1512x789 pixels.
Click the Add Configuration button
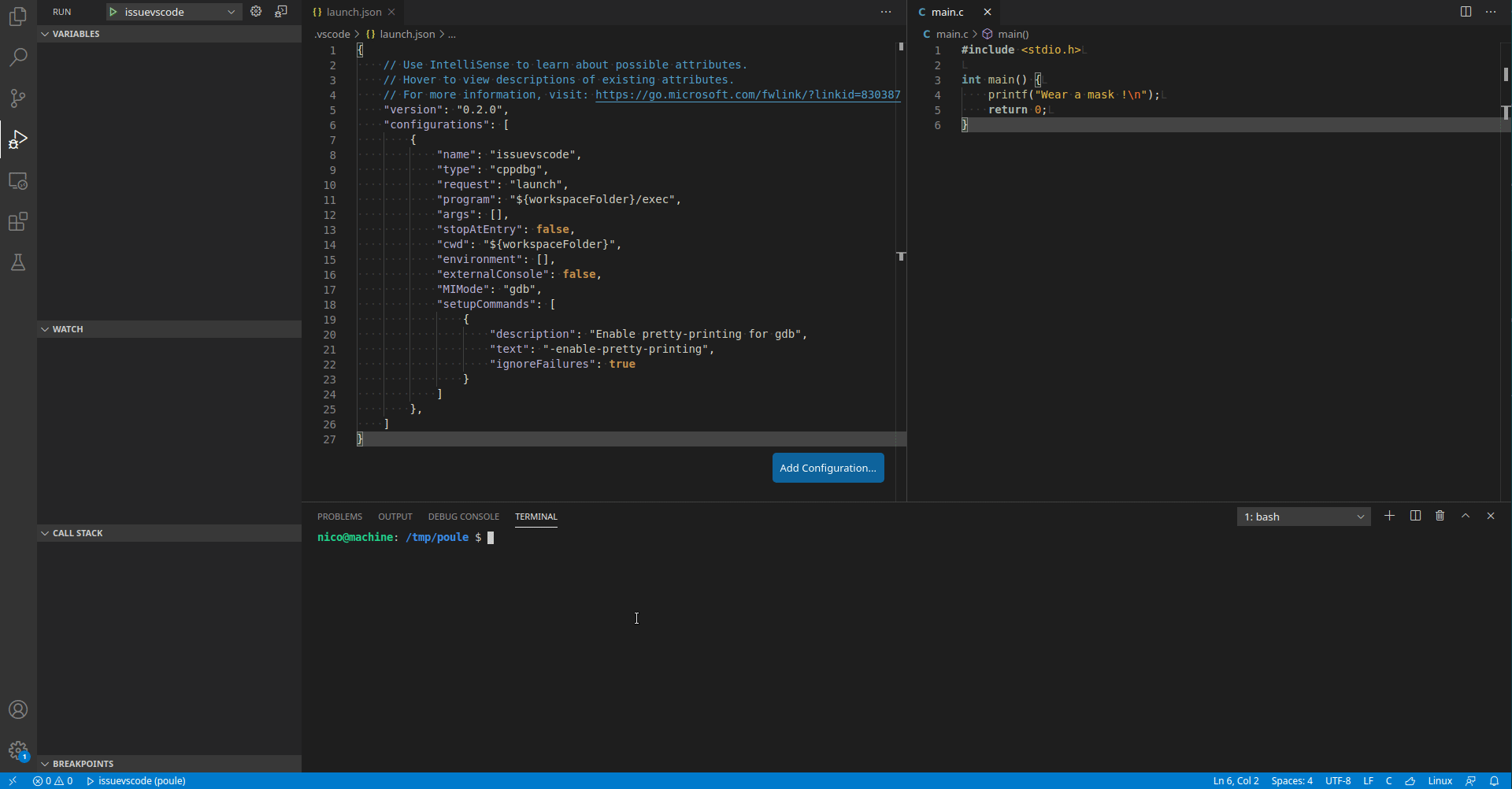828,467
